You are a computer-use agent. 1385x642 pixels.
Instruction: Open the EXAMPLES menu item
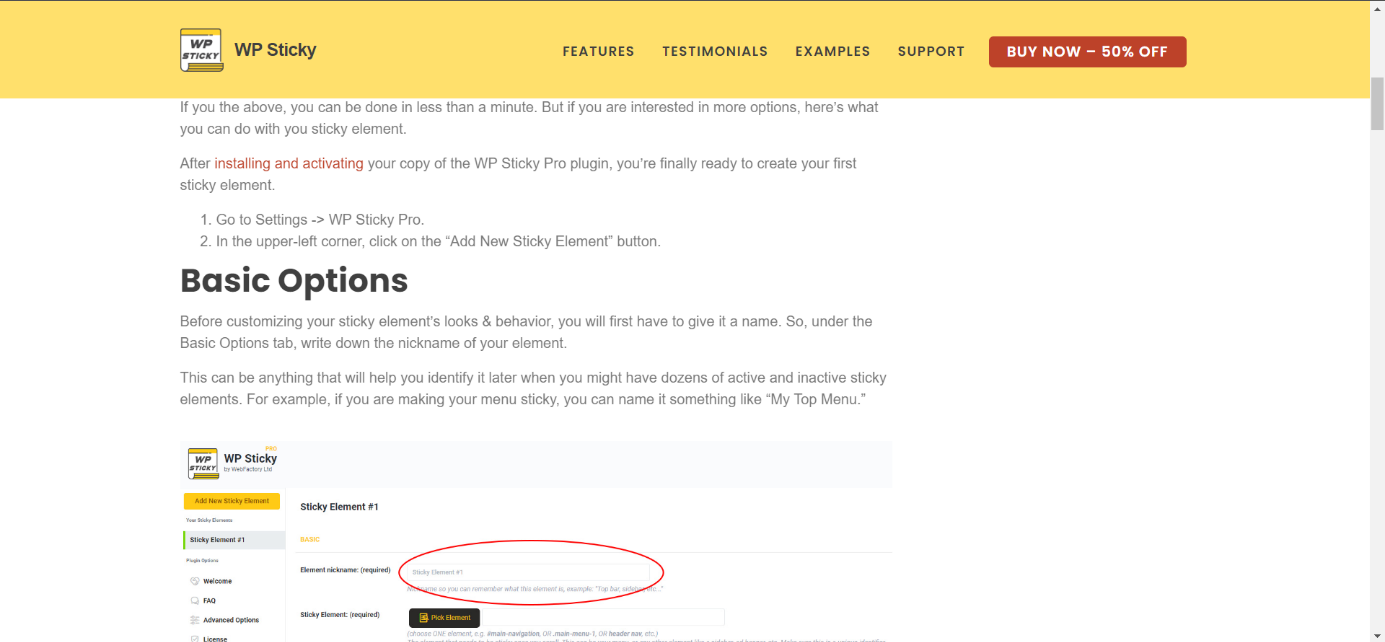833,51
